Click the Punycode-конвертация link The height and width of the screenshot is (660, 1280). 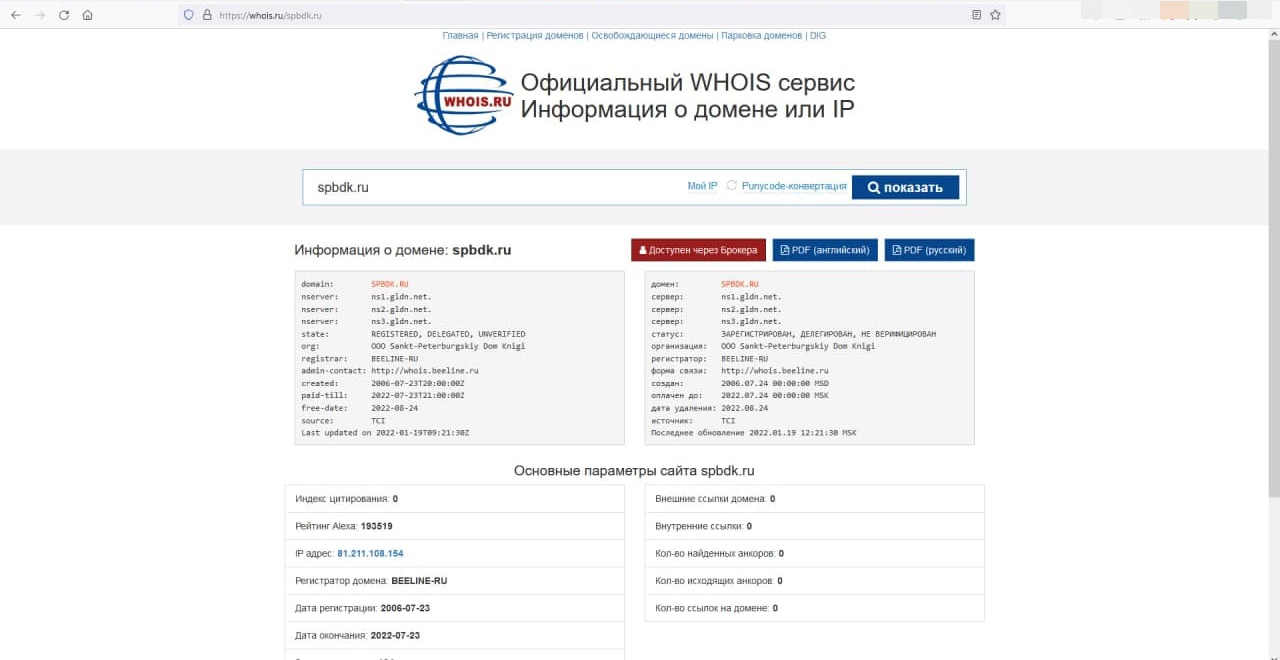[794, 186]
